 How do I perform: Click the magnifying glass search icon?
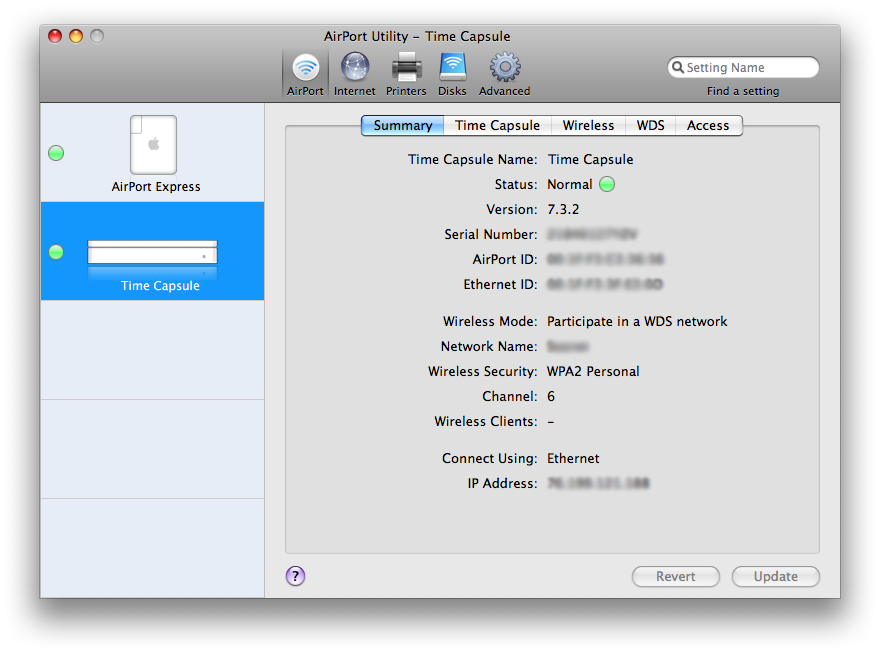[678, 67]
